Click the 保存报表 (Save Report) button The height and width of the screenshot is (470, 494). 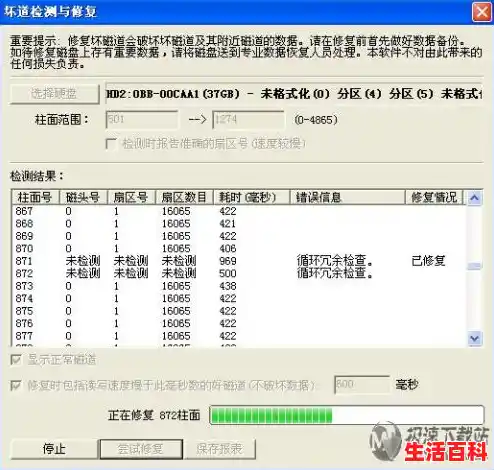pos(220,449)
